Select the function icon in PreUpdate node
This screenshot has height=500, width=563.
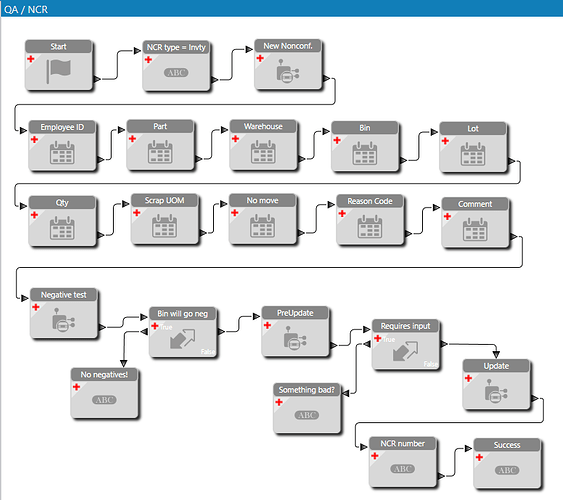tap(295, 338)
